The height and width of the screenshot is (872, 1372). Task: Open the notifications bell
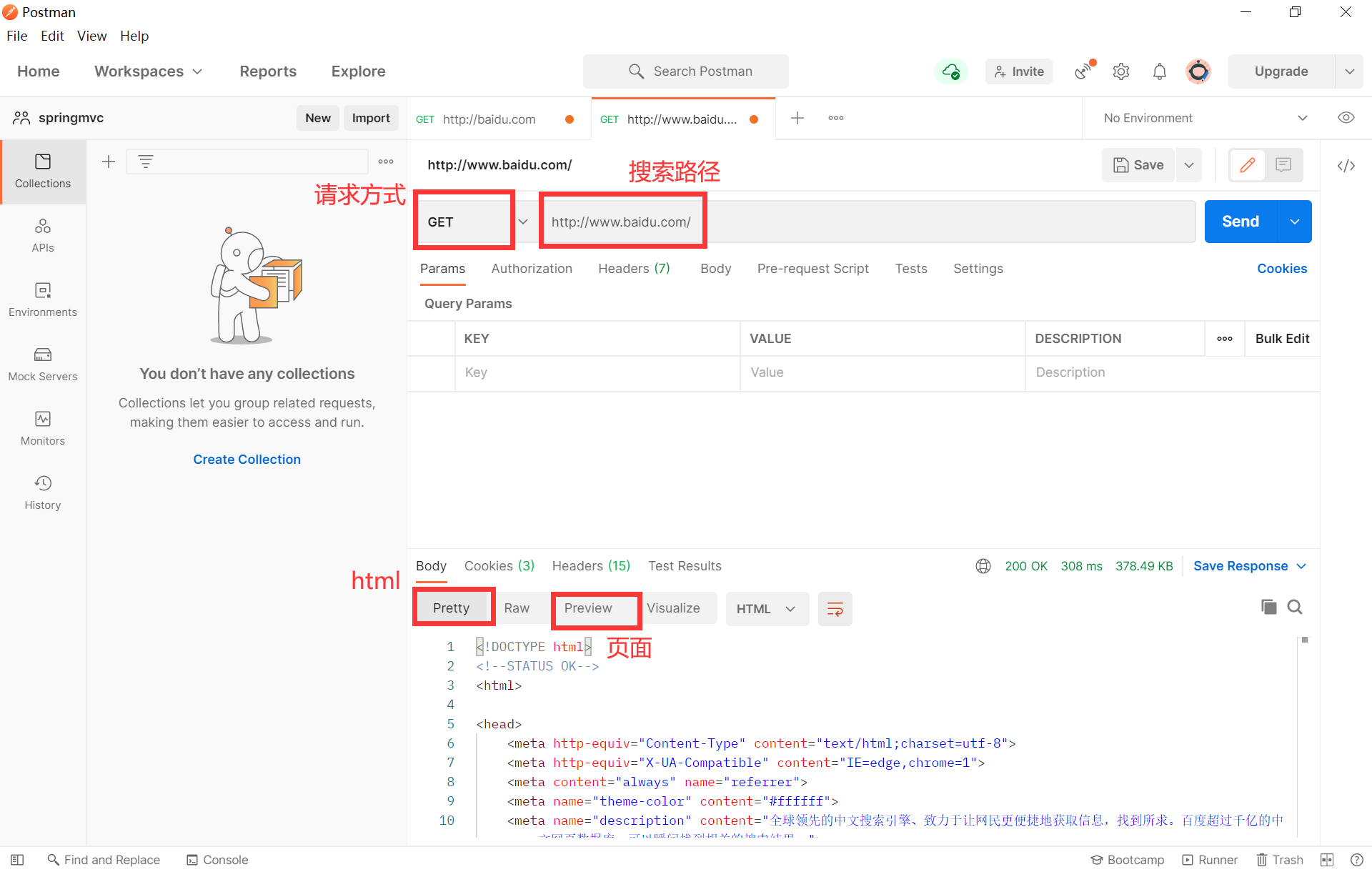[x=1160, y=71]
